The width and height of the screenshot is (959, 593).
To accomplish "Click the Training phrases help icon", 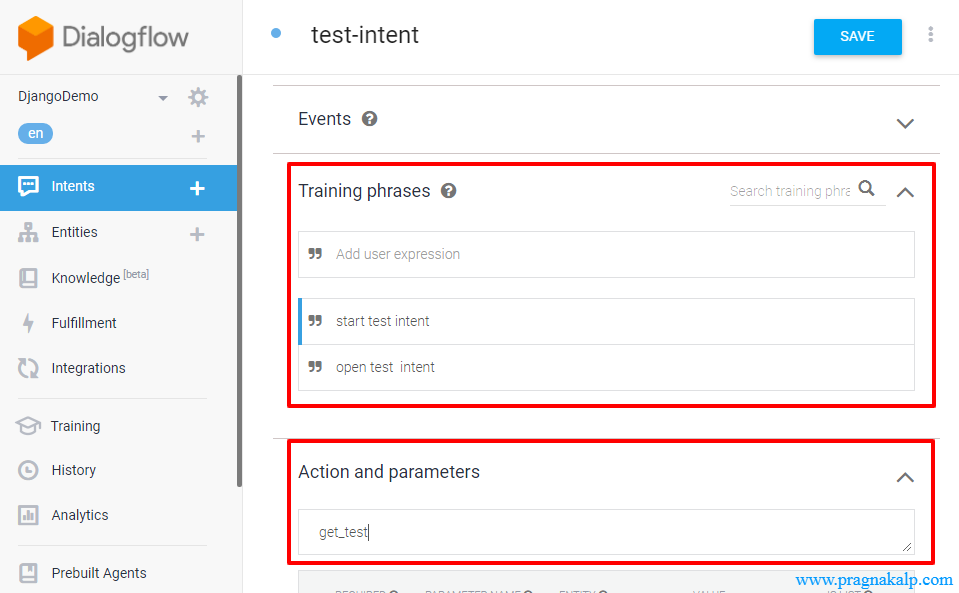I will pos(449,191).
